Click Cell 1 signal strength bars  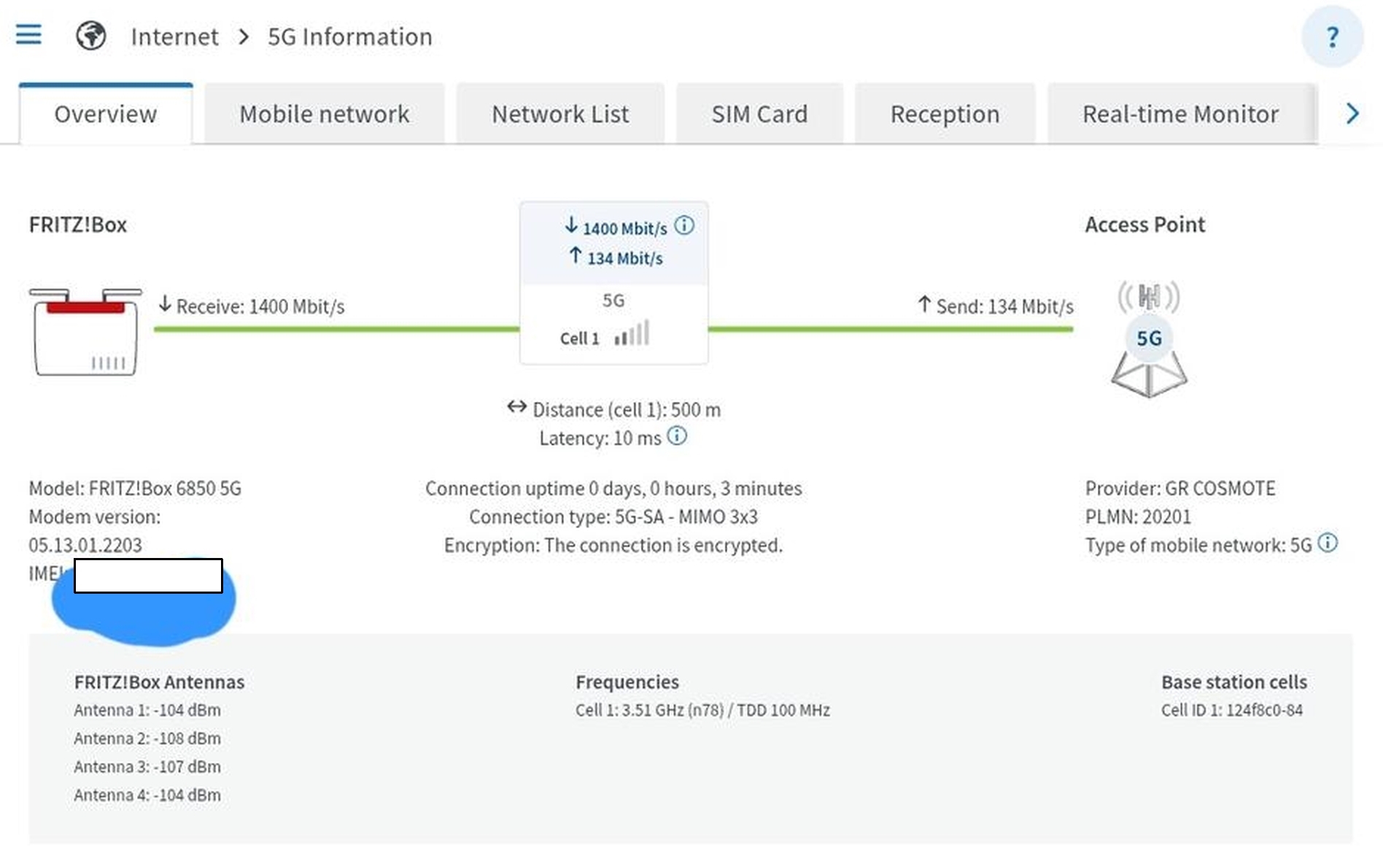[x=632, y=333]
